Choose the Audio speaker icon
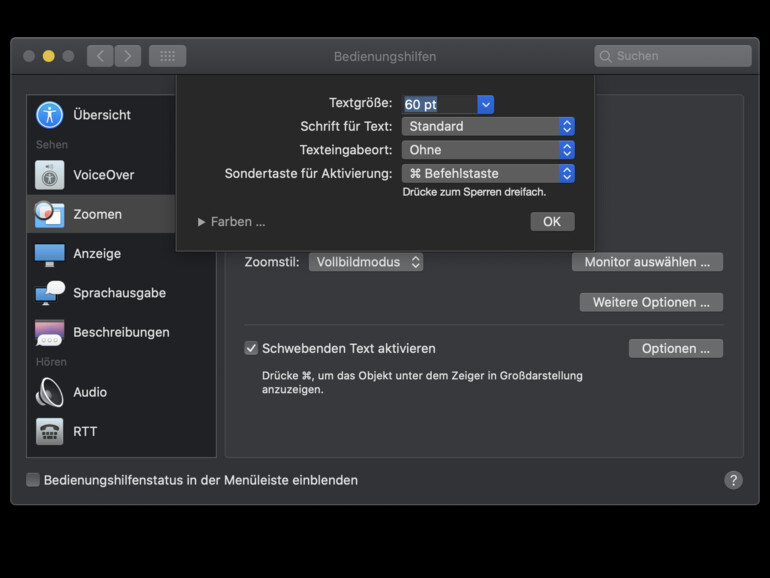The width and height of the screenshot is (770, 578). [x=49, y=392]
